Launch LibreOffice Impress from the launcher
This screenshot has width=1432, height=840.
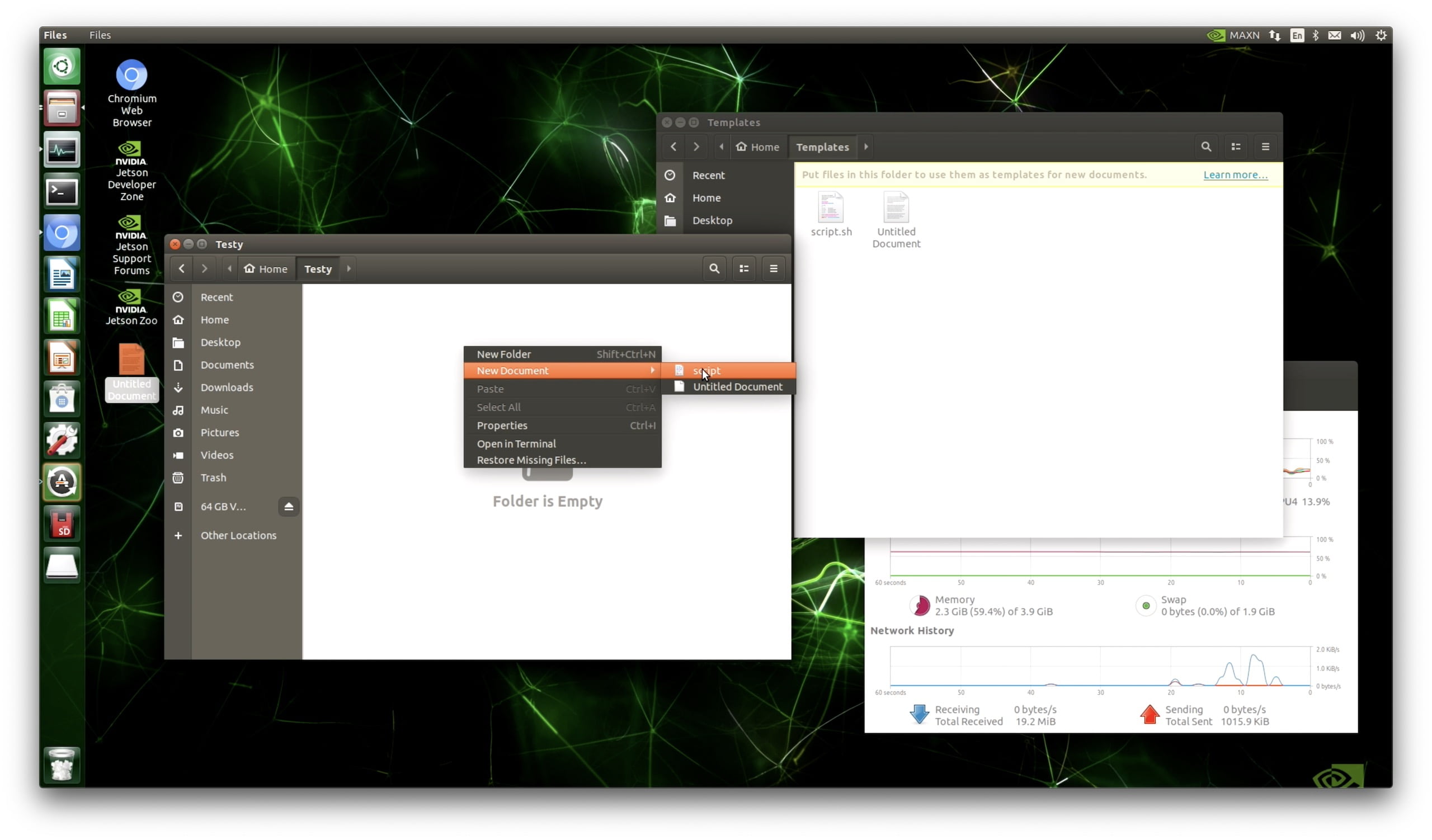click(62, 357)
